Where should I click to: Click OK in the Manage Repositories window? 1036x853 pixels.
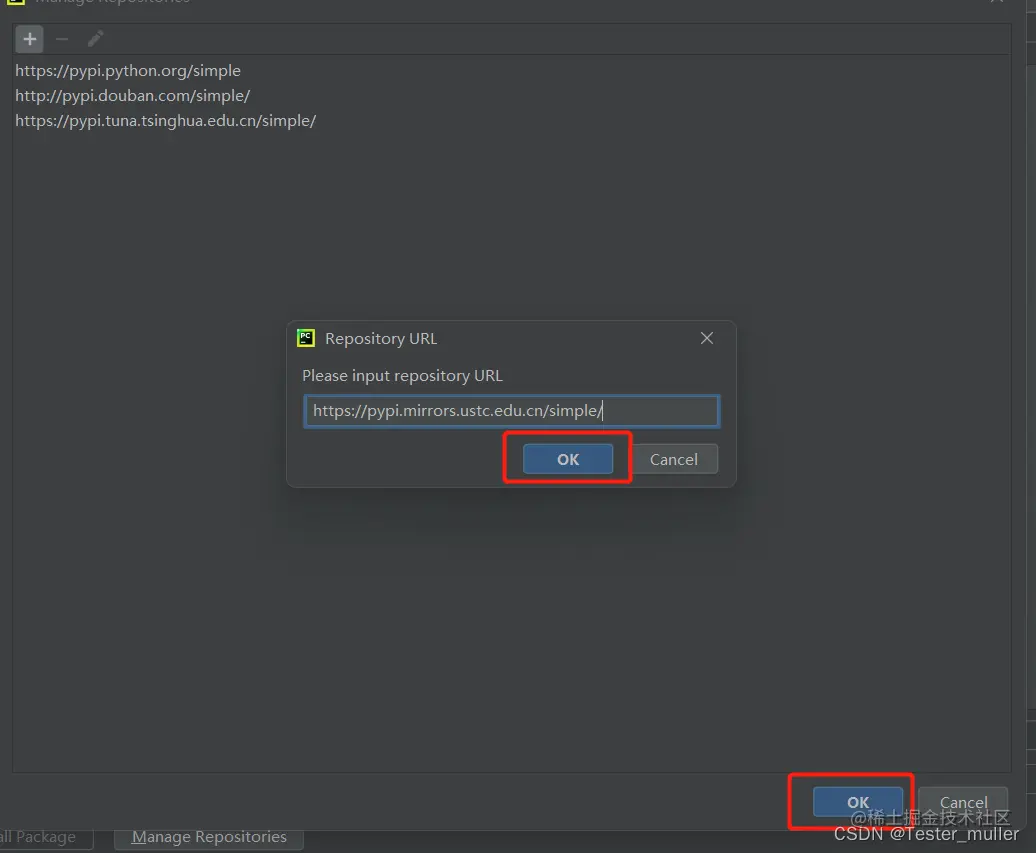coord(858,802)
